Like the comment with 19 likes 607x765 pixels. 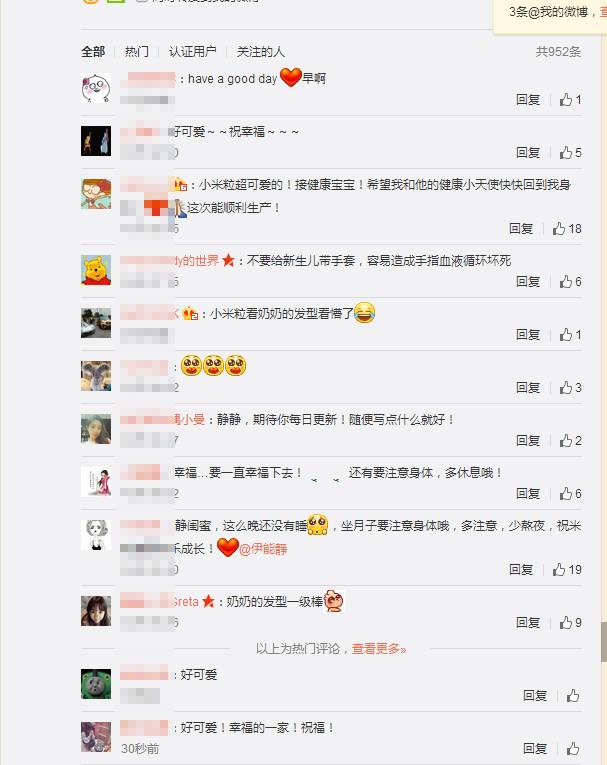(567, 569)
